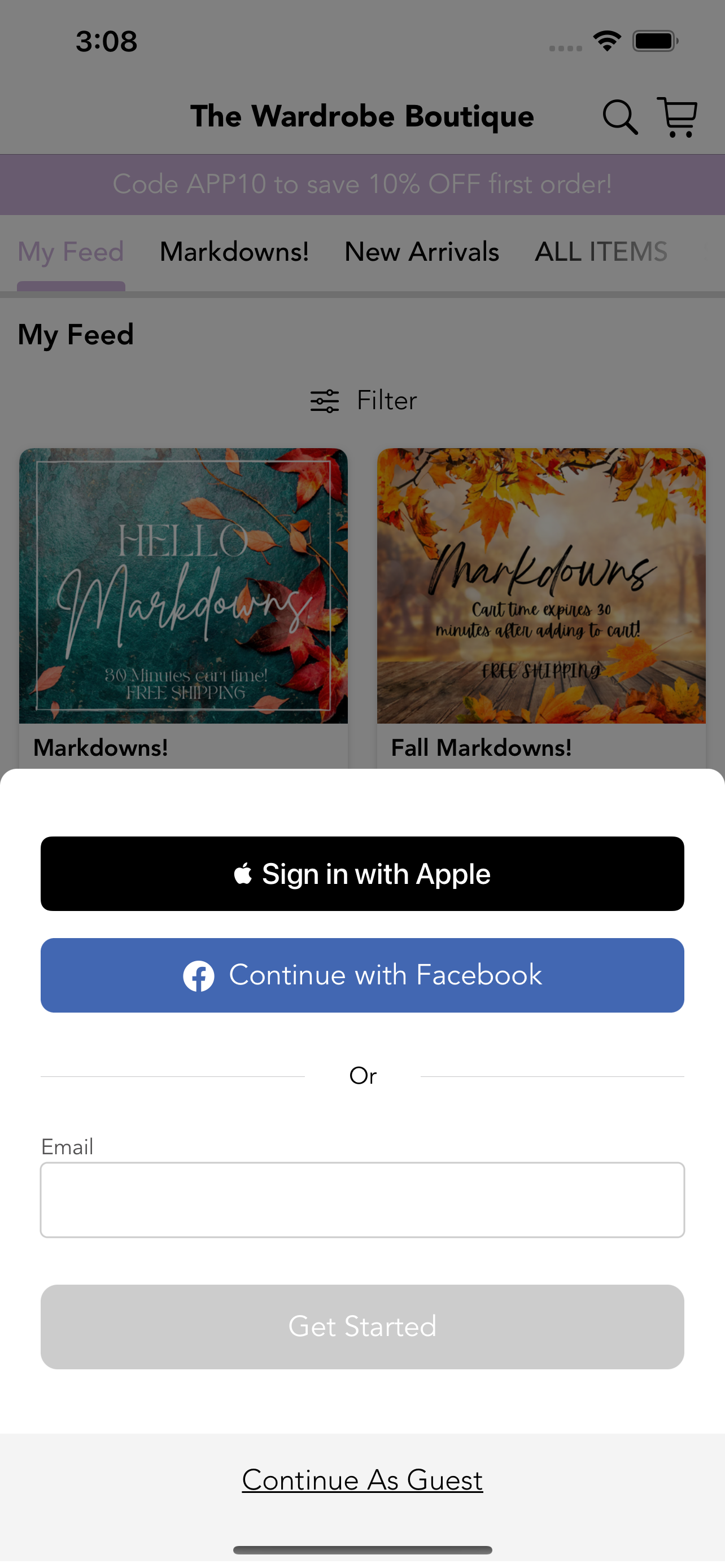Image resolution: width=725 pixels, height=1568 pixels.
Task: Click the Get Started button
Action: (362, 1327)
